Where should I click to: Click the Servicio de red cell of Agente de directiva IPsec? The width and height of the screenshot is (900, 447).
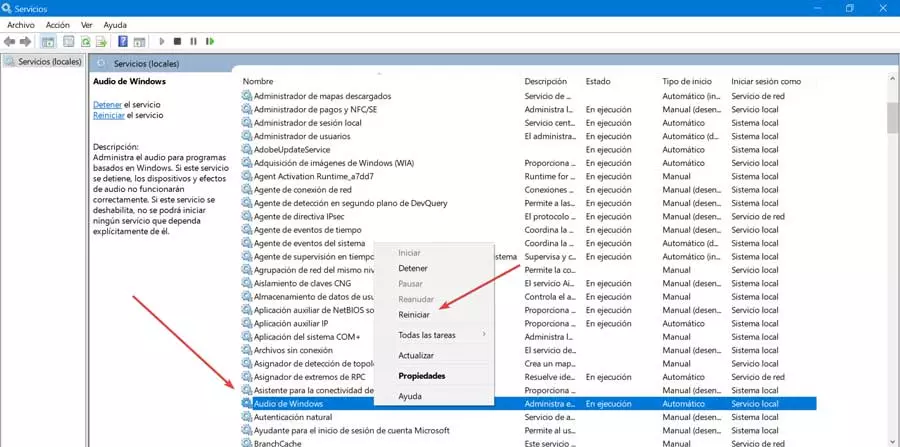(758, 216)
